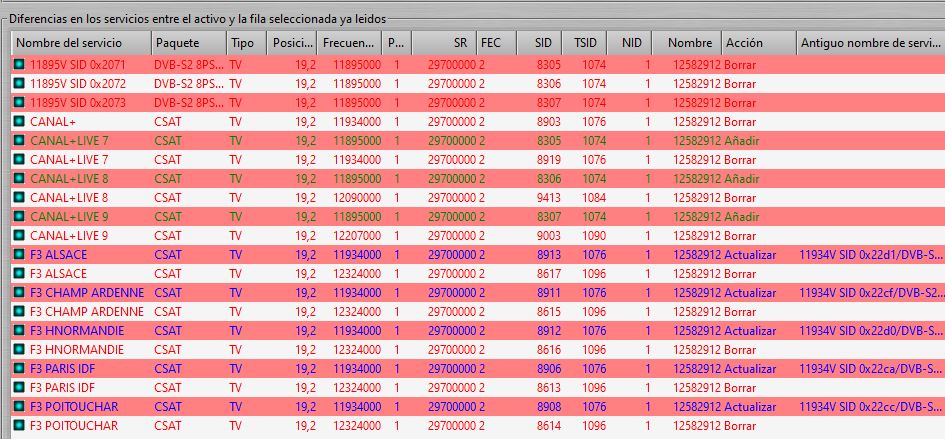Click the icon of F3 HNORMANDIE marked Actualizar
Viewport: 945px width, 439px height.
tap(20, 330)
